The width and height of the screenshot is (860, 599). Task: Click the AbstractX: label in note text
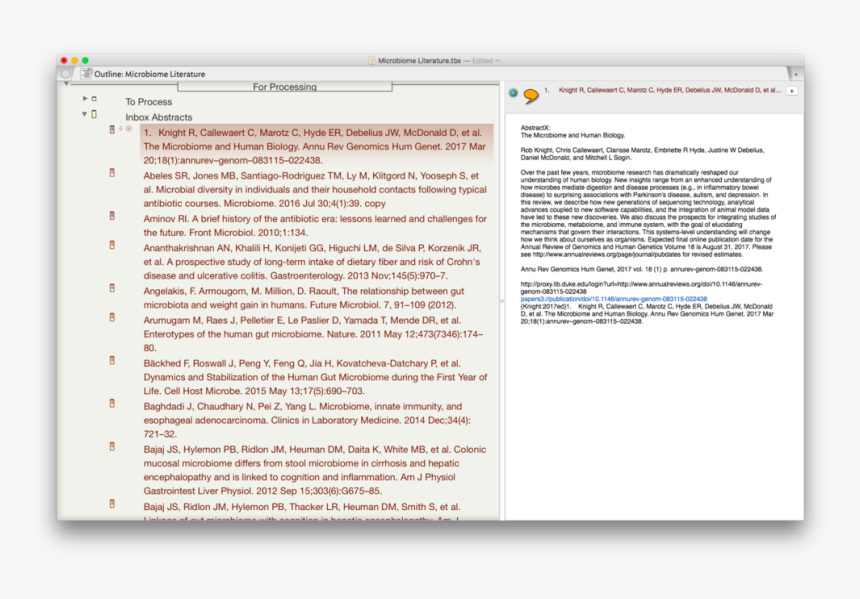click(535, 128)
